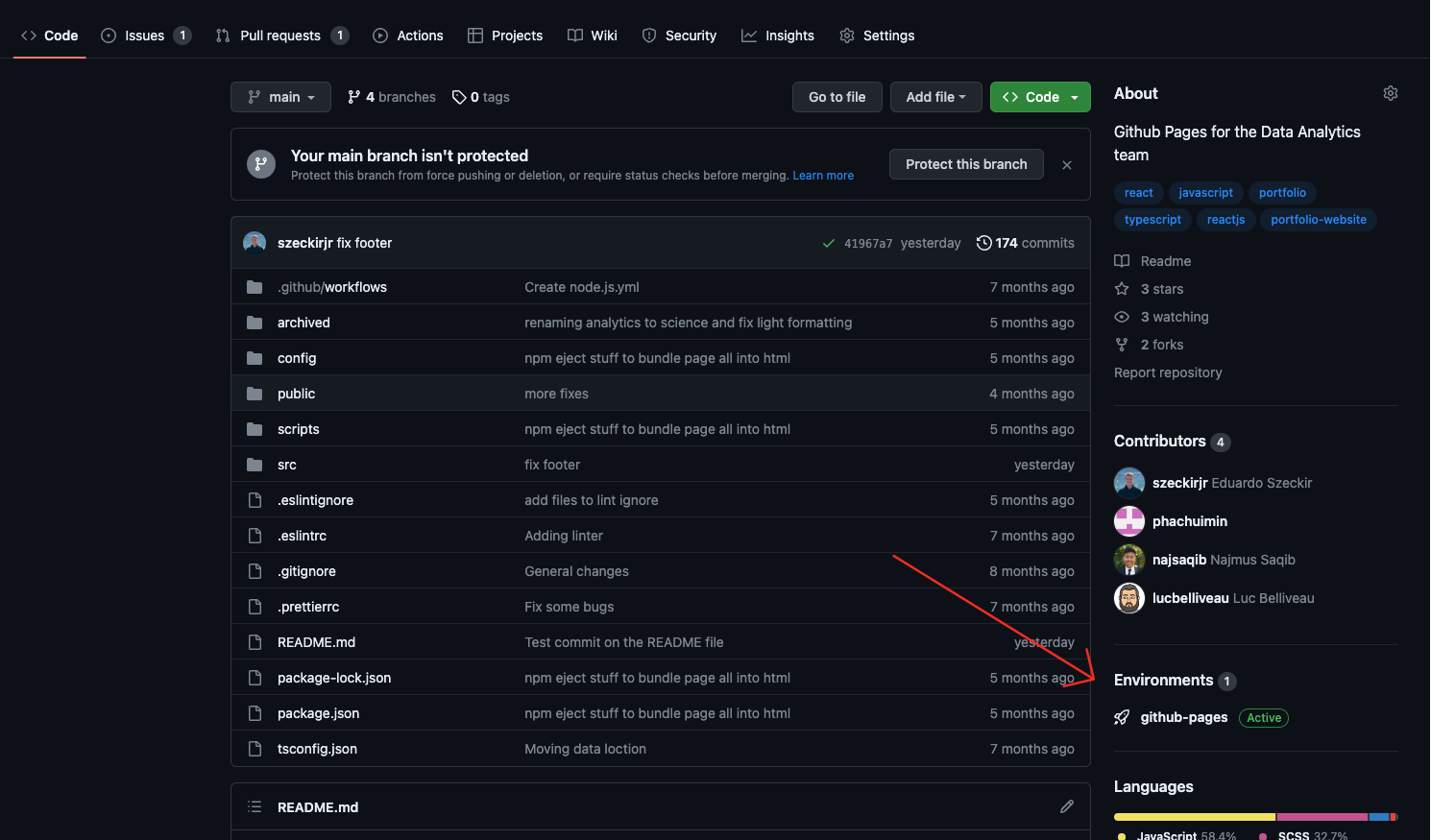Click the About settings gear icon
This screenshot has height=840, width=1431.
[x=1390, y=93]
